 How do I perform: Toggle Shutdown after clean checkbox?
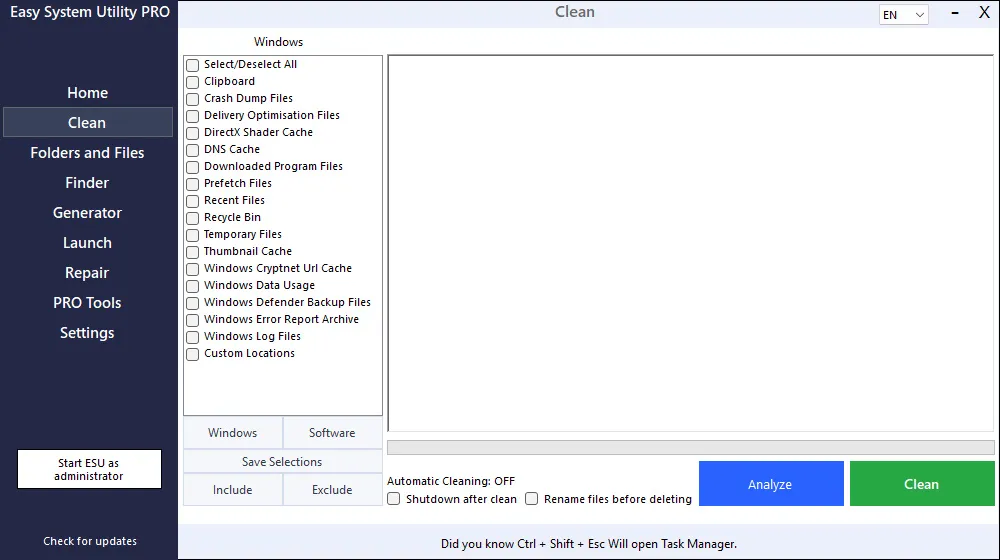click(x=394, y=499)
